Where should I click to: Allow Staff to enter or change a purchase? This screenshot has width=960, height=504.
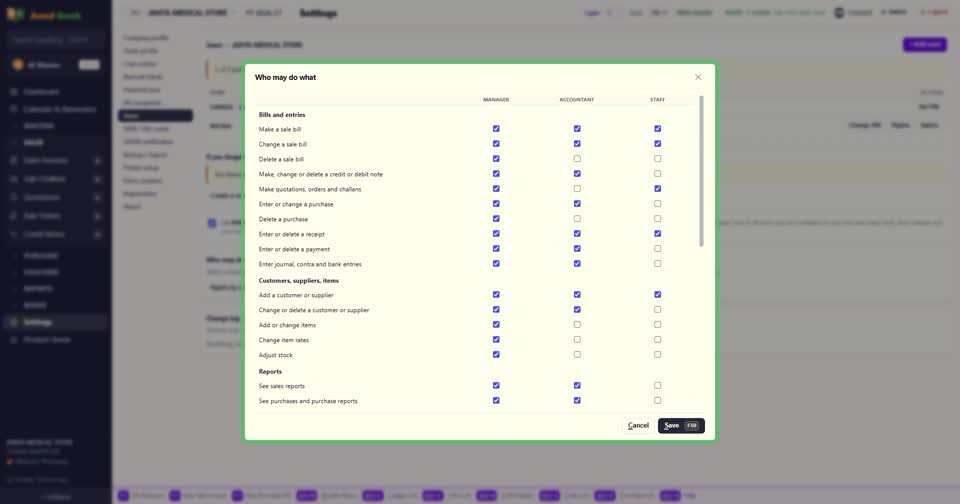pos(658,204)
